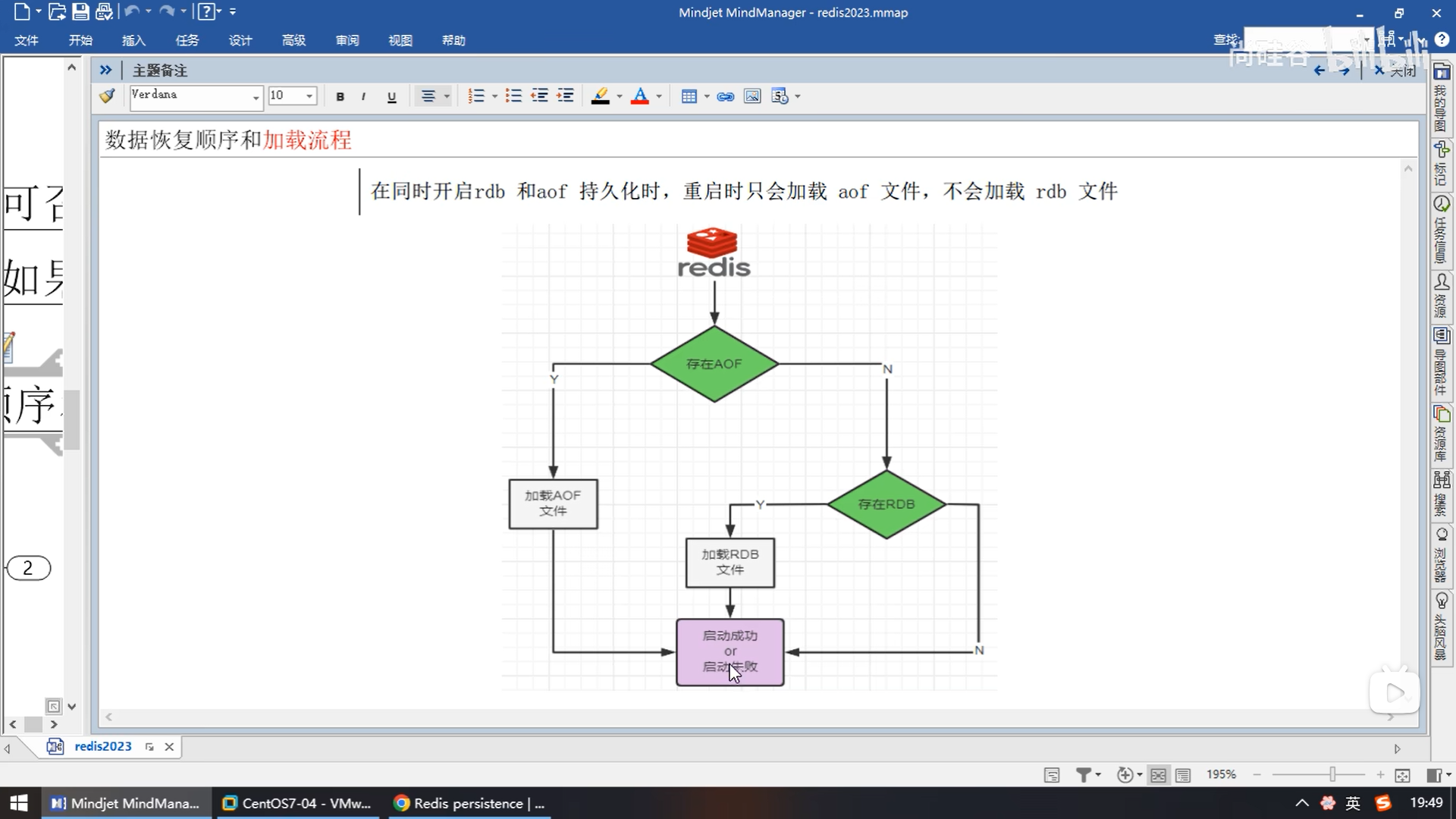This screenshot has width=1456, height=819.
Task: Insert hyperlink in topic notes
Action: 725,96
